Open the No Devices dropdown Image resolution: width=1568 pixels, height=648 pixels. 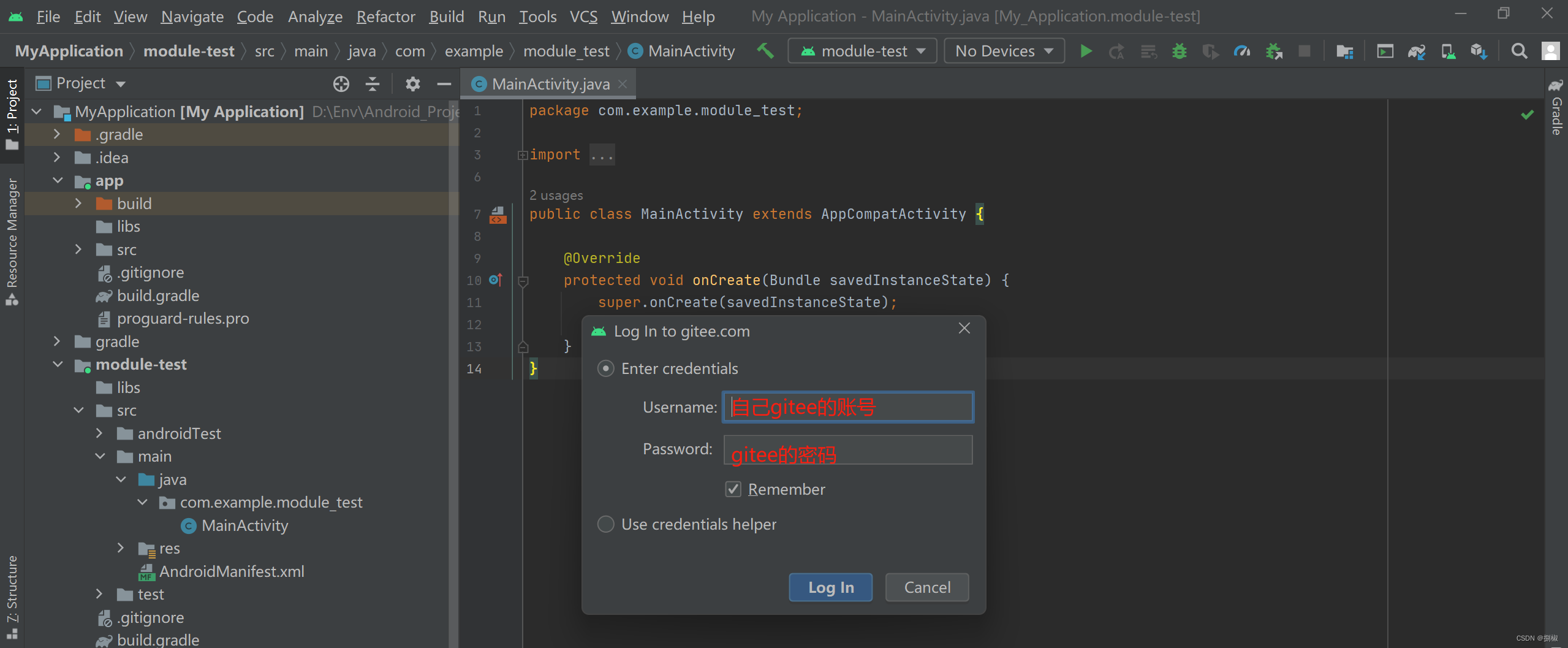pos(1004,51)
